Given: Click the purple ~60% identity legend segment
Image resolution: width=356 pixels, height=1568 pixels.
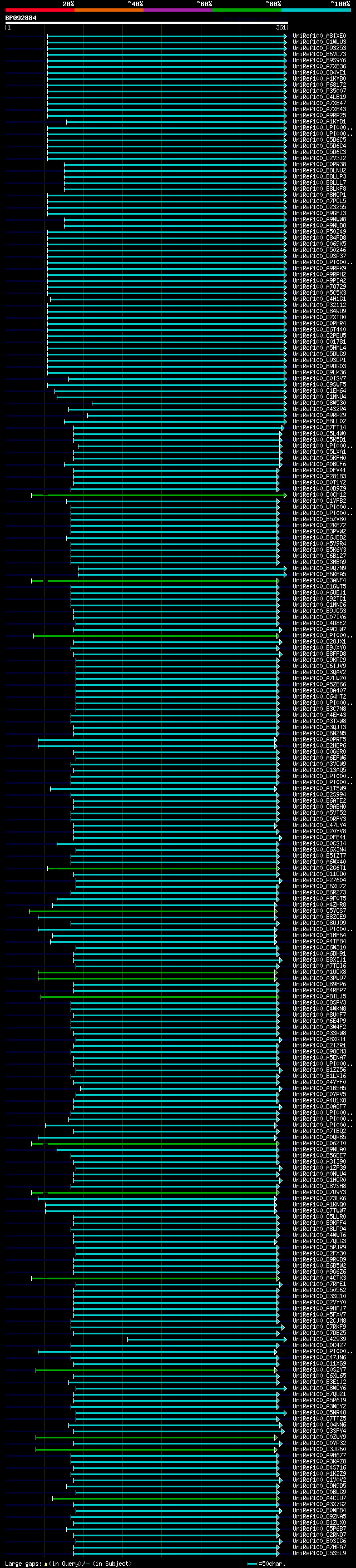Looking at the screenshot, I should 179,11.
